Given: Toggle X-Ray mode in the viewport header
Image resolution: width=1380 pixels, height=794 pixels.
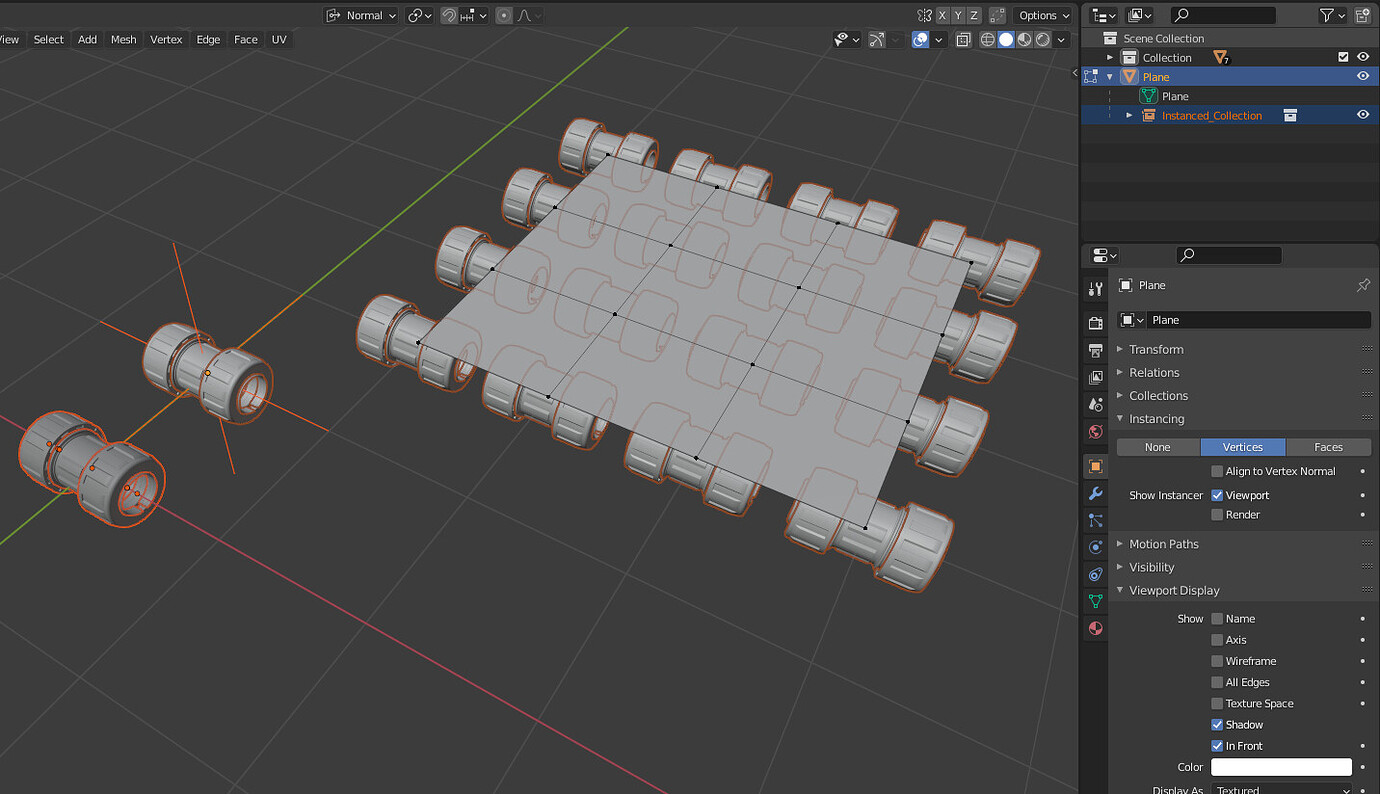Looking at the screenshot, I should pyautogui.click(x=963, y=39).
